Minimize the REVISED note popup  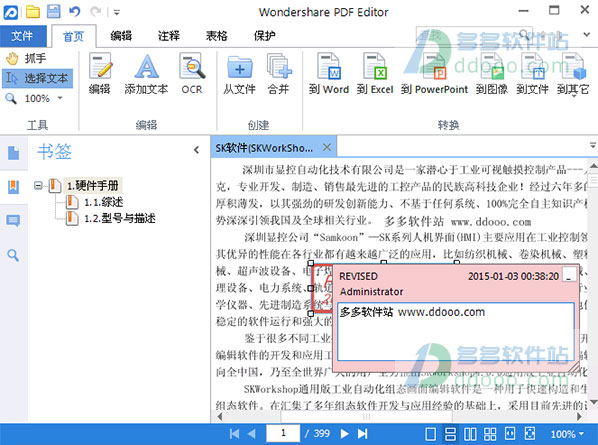(x=569, y=275)
